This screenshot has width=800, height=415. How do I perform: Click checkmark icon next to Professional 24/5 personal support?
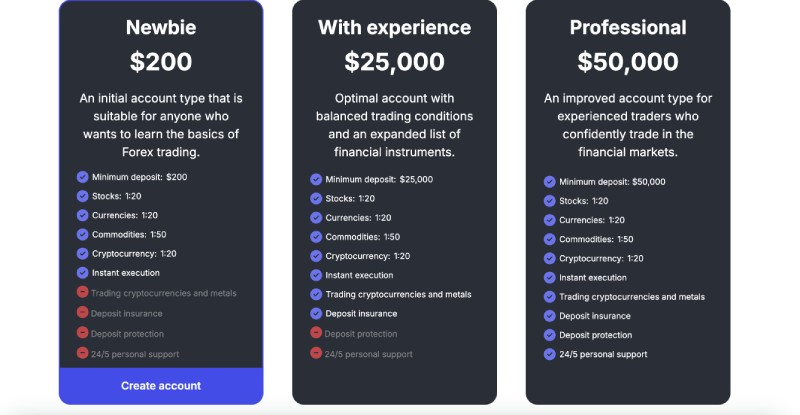coord(549,354)
